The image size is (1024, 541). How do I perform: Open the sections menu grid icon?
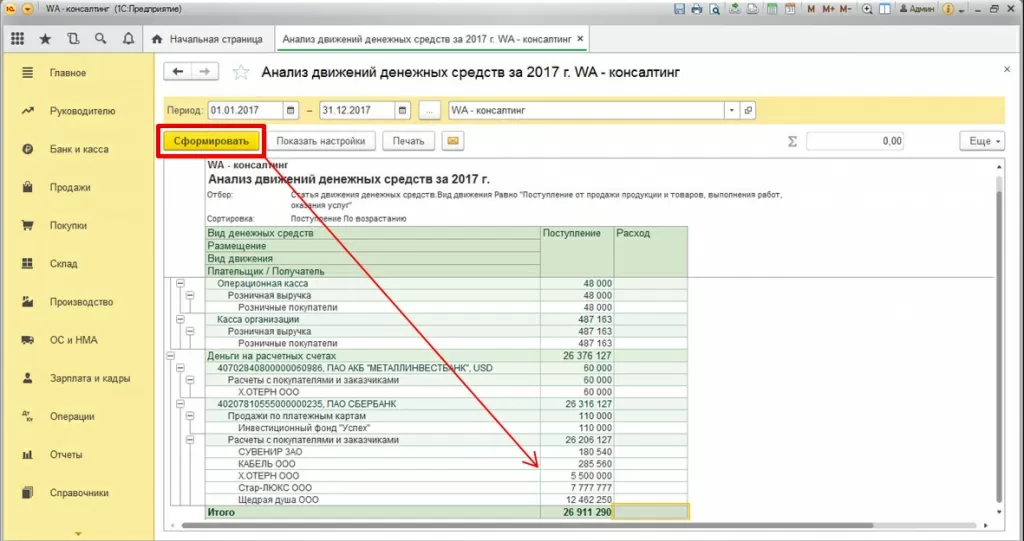(17, 39)
